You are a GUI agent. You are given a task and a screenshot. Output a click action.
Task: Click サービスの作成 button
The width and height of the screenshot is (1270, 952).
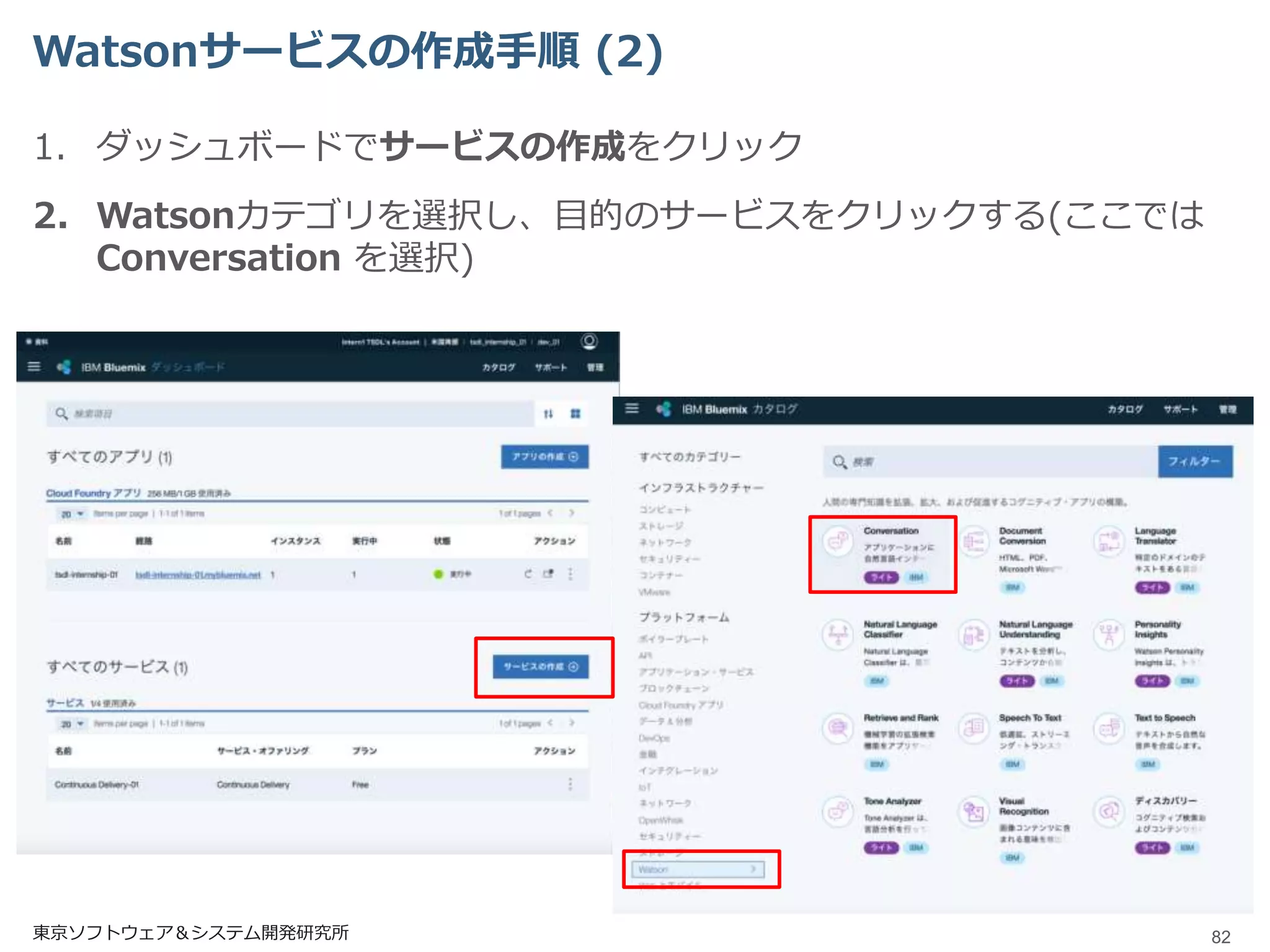coord(541,667)
